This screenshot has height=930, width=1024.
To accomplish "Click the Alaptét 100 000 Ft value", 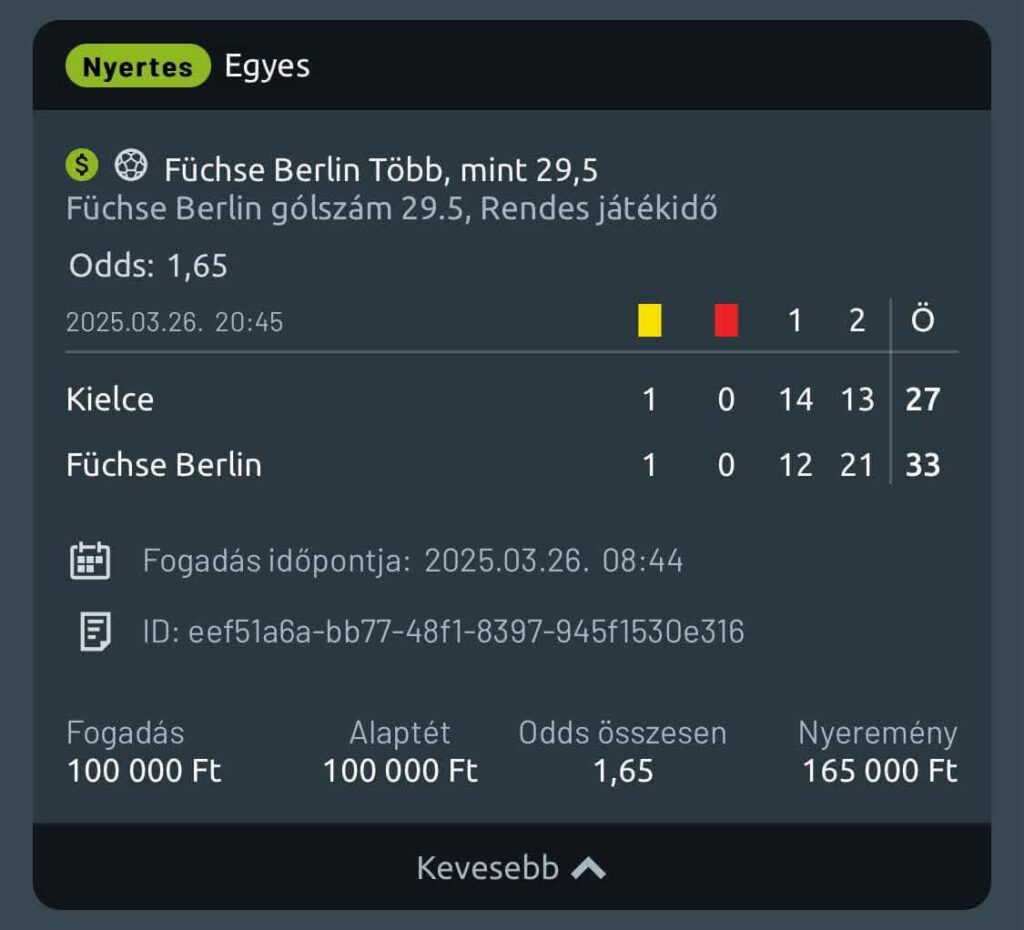I will point(400,771).
